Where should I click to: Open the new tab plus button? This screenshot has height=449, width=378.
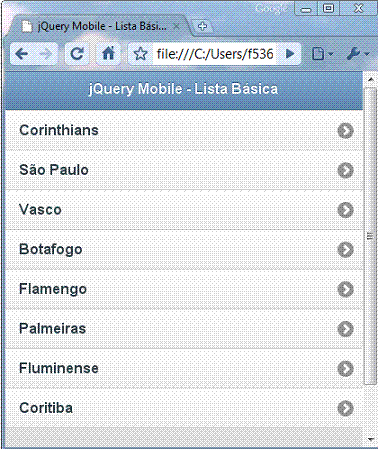[202, 26]
